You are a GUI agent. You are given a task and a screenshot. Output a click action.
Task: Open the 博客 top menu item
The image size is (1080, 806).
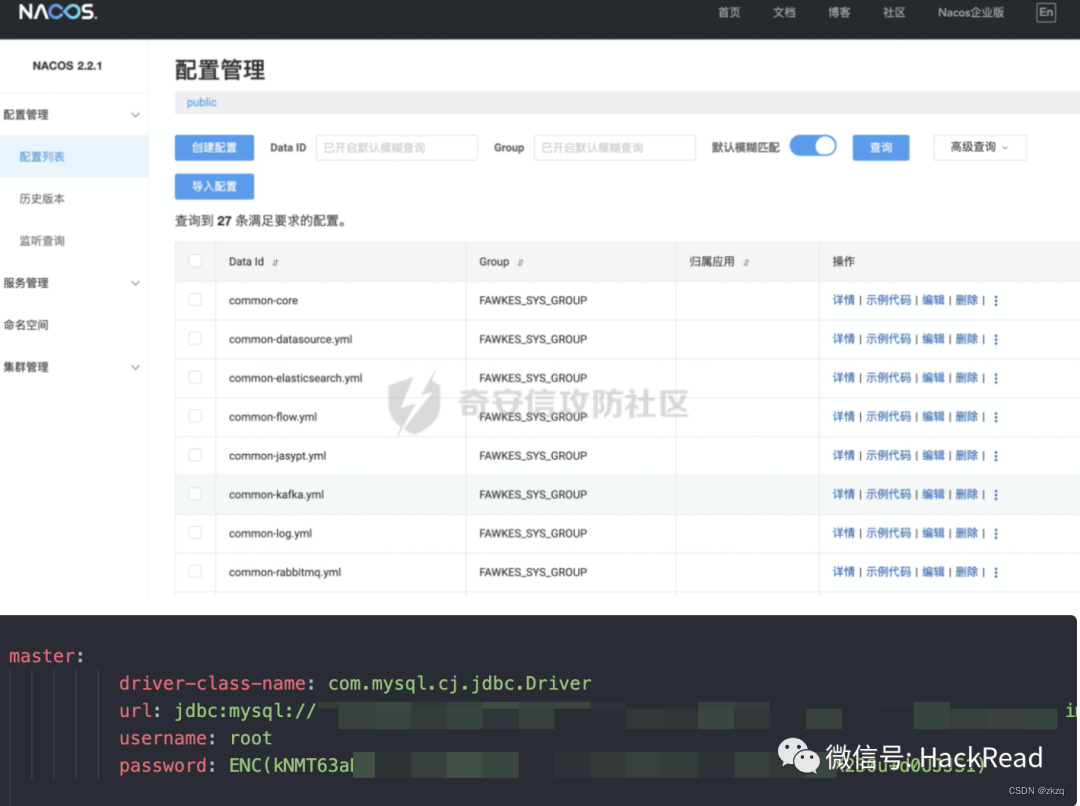[x=839, y=12]
